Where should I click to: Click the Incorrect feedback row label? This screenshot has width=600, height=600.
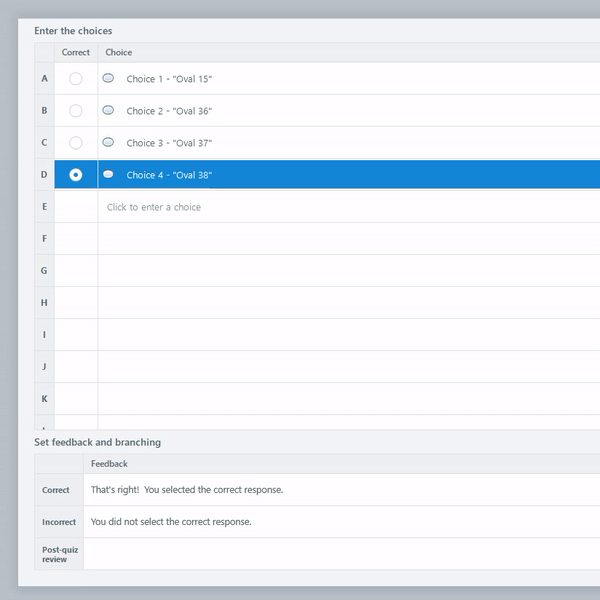[59, 522]
